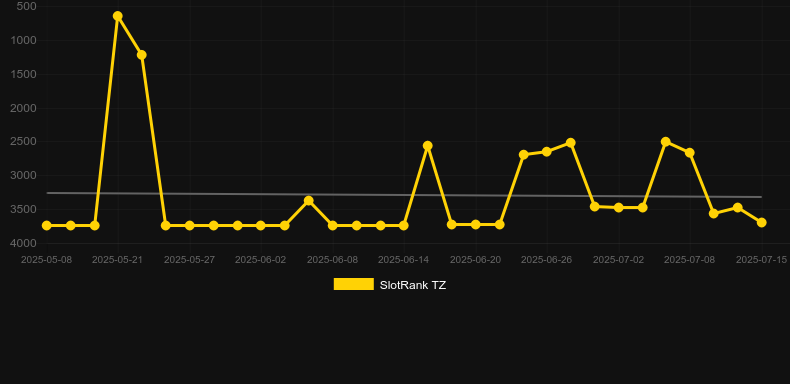The height and width of the screenshot is (384, 790).
Task: Click the 2025-05-08 x-axis label
Action: pos(46,260)
